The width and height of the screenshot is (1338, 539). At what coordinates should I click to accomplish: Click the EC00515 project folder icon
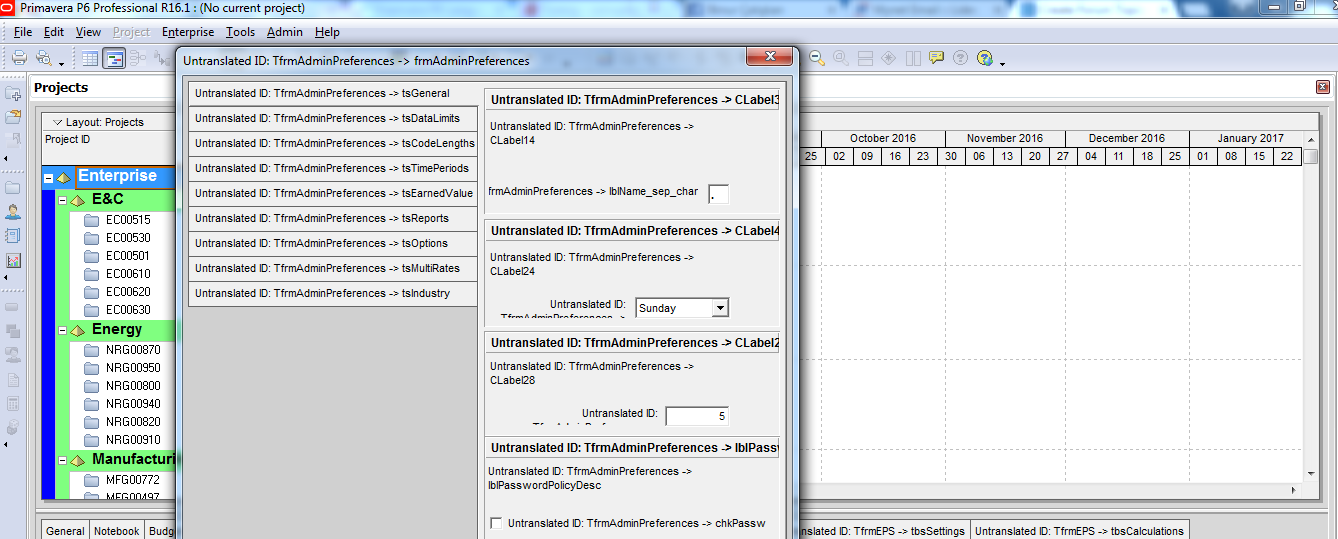pyautogui.click(x=92, y=220)
